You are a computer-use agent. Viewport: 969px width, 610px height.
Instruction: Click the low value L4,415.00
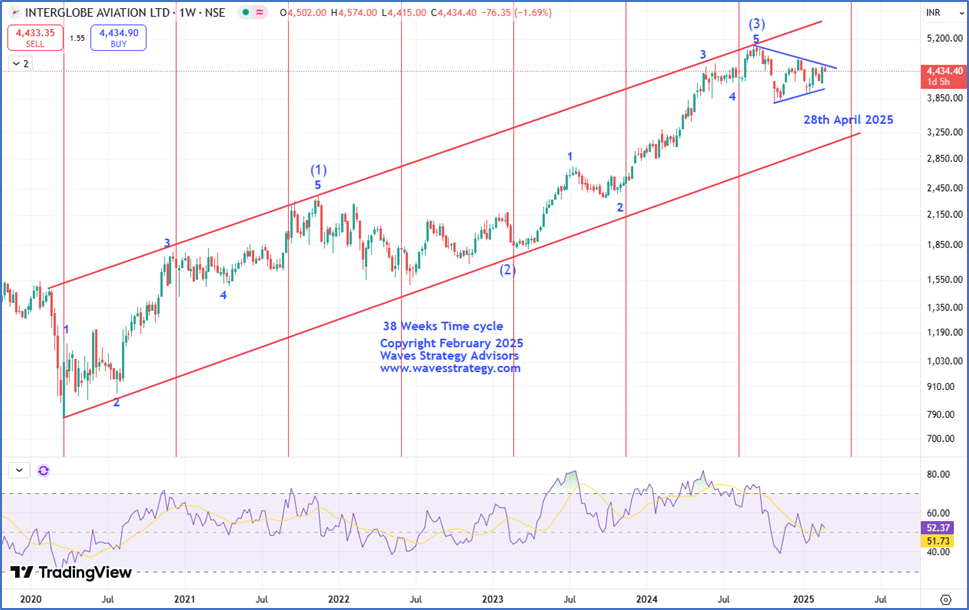(404, 12)
